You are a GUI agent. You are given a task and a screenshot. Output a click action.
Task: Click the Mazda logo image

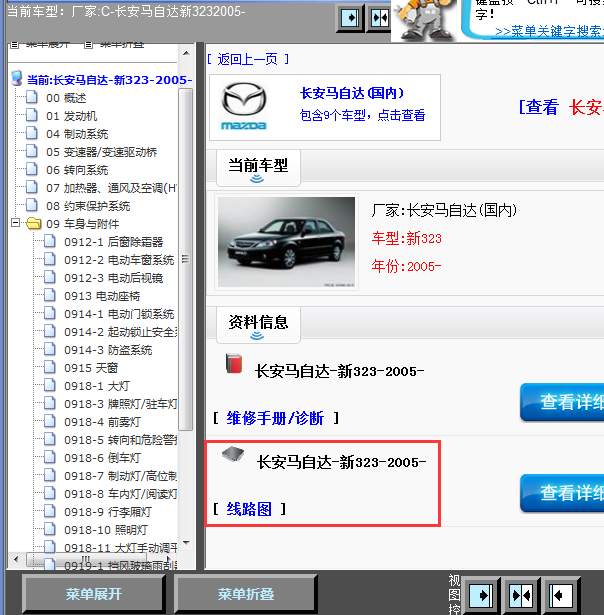click(x=244, y=106)
